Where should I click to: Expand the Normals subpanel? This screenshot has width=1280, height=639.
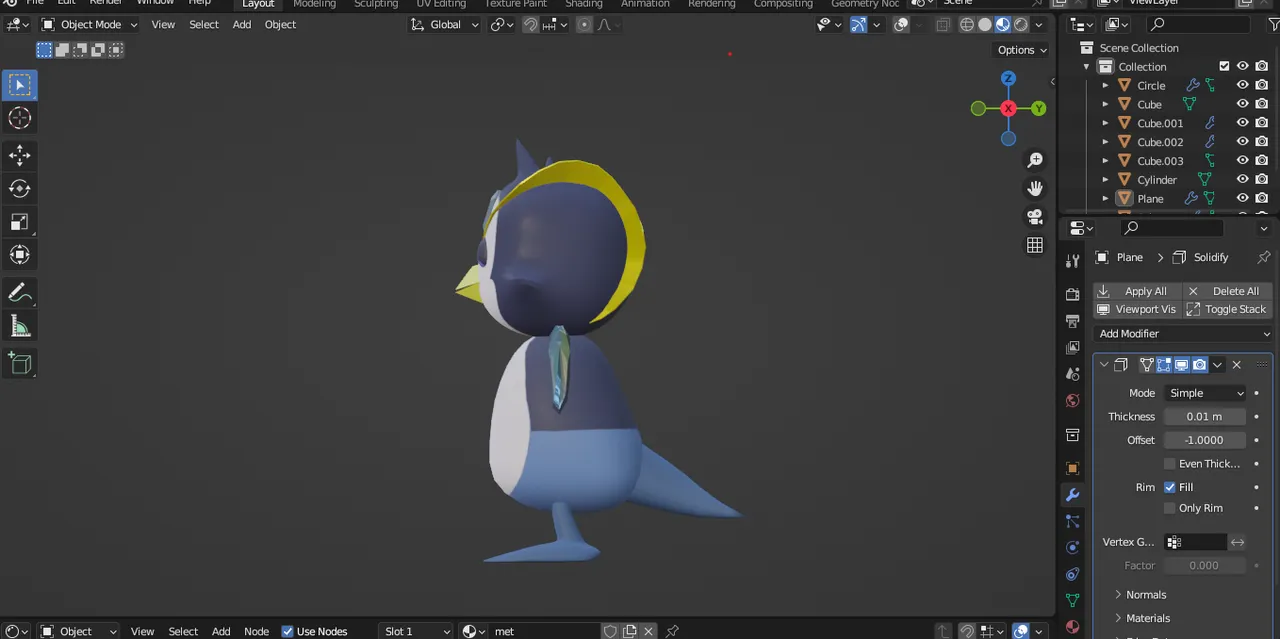(x=1146, y=595)
